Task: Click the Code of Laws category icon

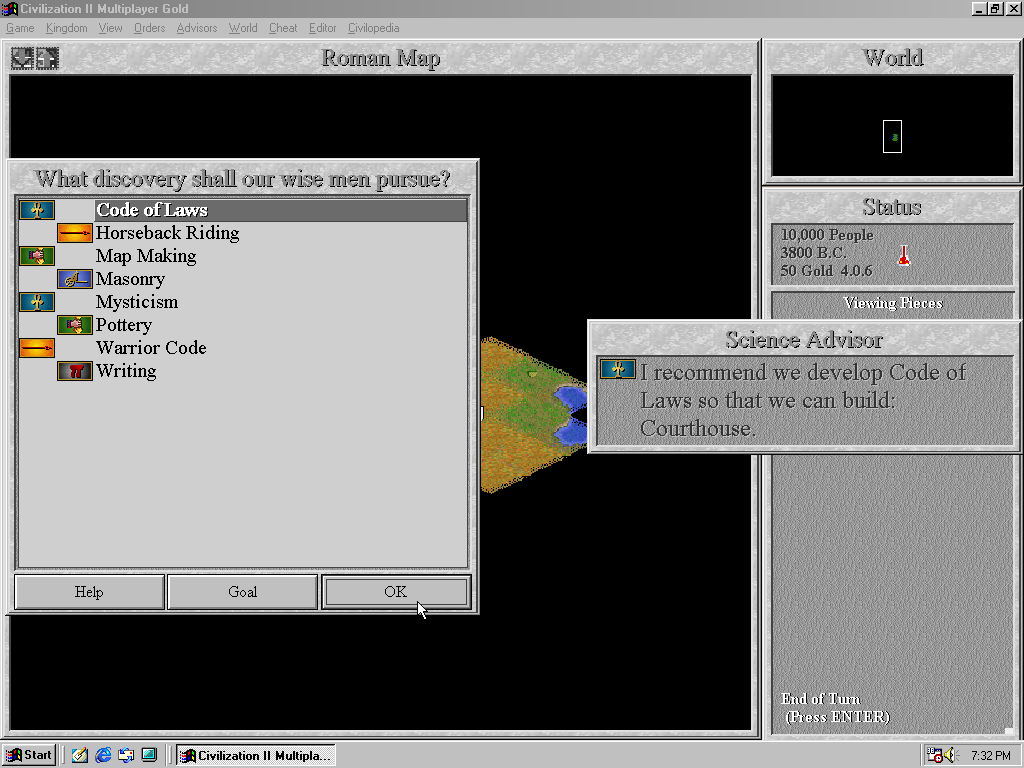Action: tap(37, 210)
